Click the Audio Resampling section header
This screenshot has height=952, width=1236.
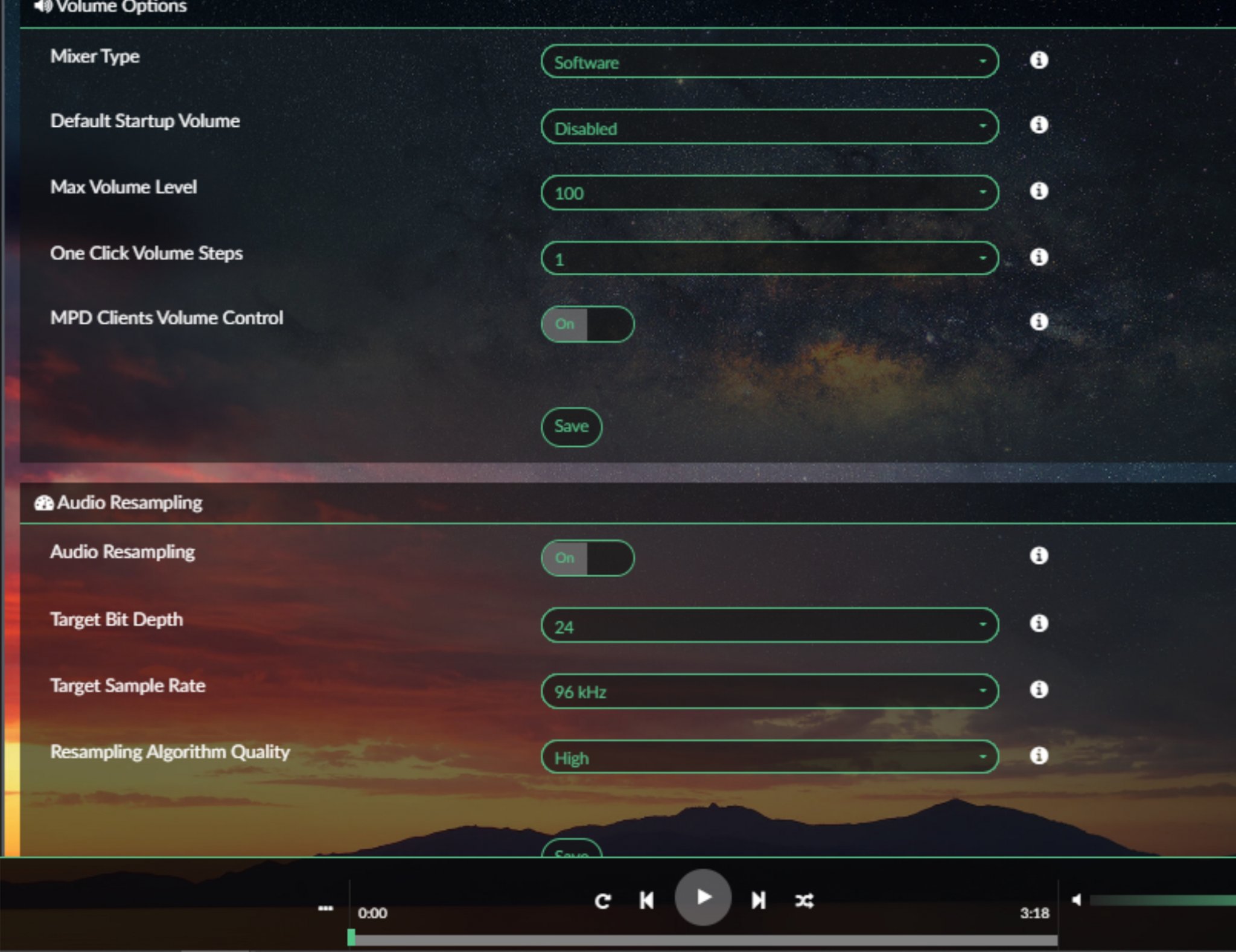click(x=118, y=503)
